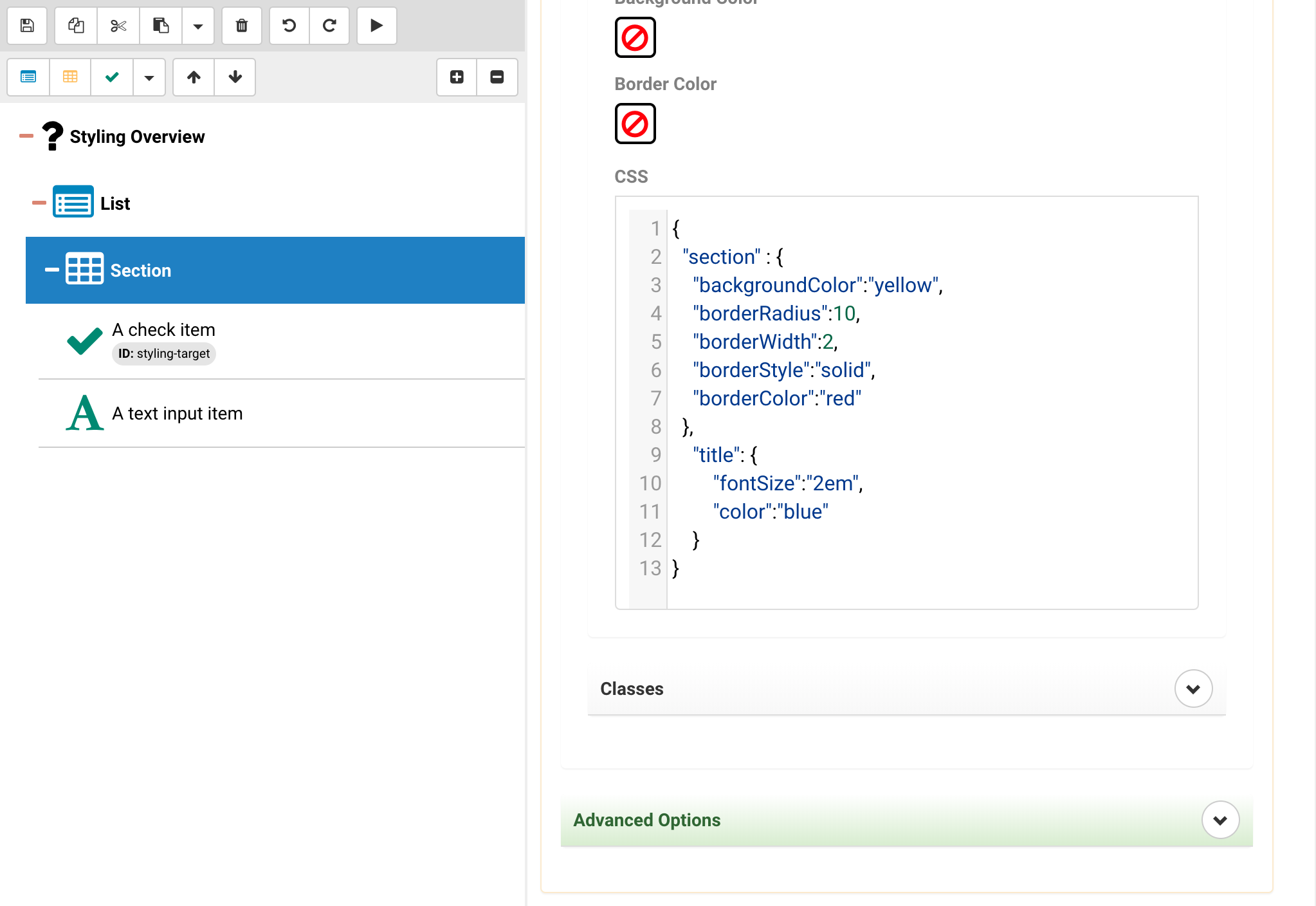Cut selection with the scissors icon
Image resolution: width=1316 pixels, height=906 pixels.
coord(118,26)
